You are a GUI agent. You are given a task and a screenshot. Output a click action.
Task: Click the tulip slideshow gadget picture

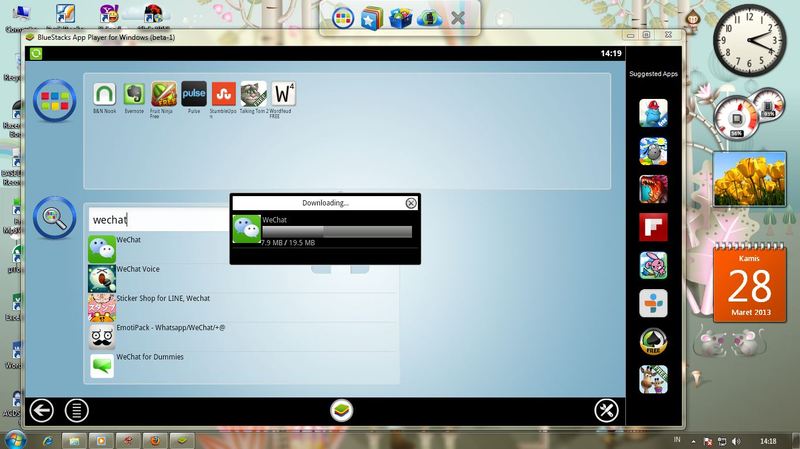(749, 179)
